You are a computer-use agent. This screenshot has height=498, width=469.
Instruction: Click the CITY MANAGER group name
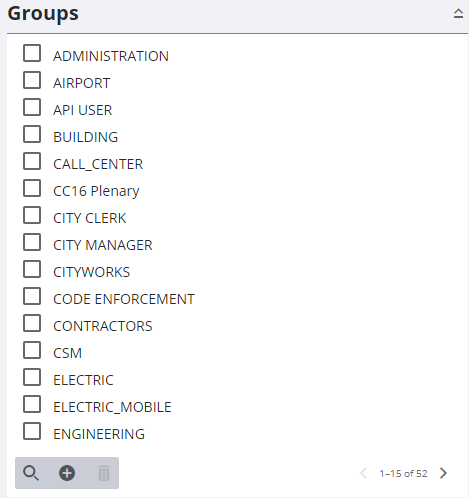[103, 245]
